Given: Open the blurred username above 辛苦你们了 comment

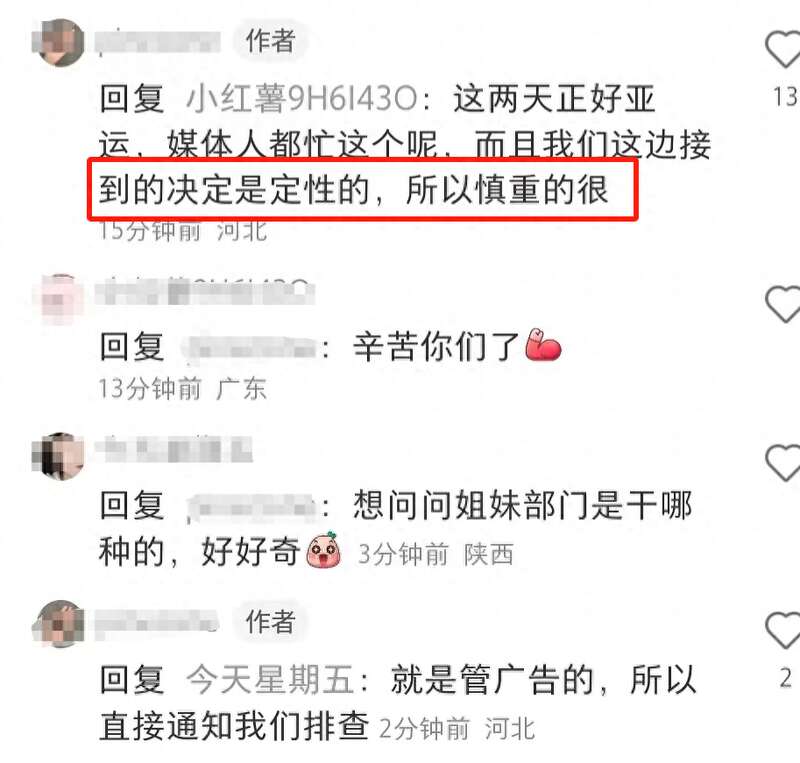Looking at the screenshot, I should click(x=205, y=292).
